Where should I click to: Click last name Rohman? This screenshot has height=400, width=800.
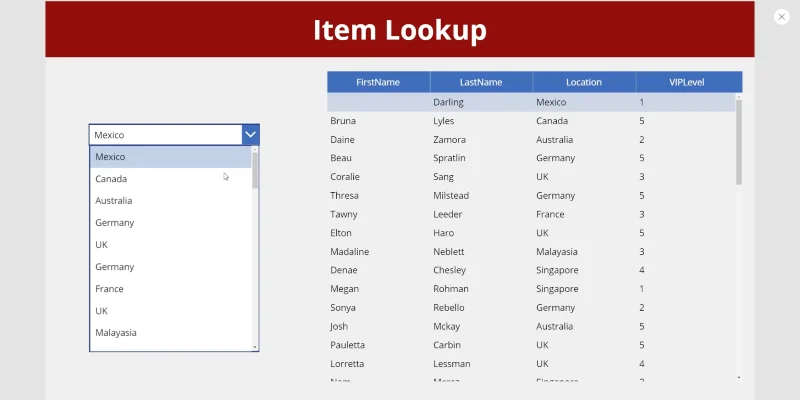451,289
